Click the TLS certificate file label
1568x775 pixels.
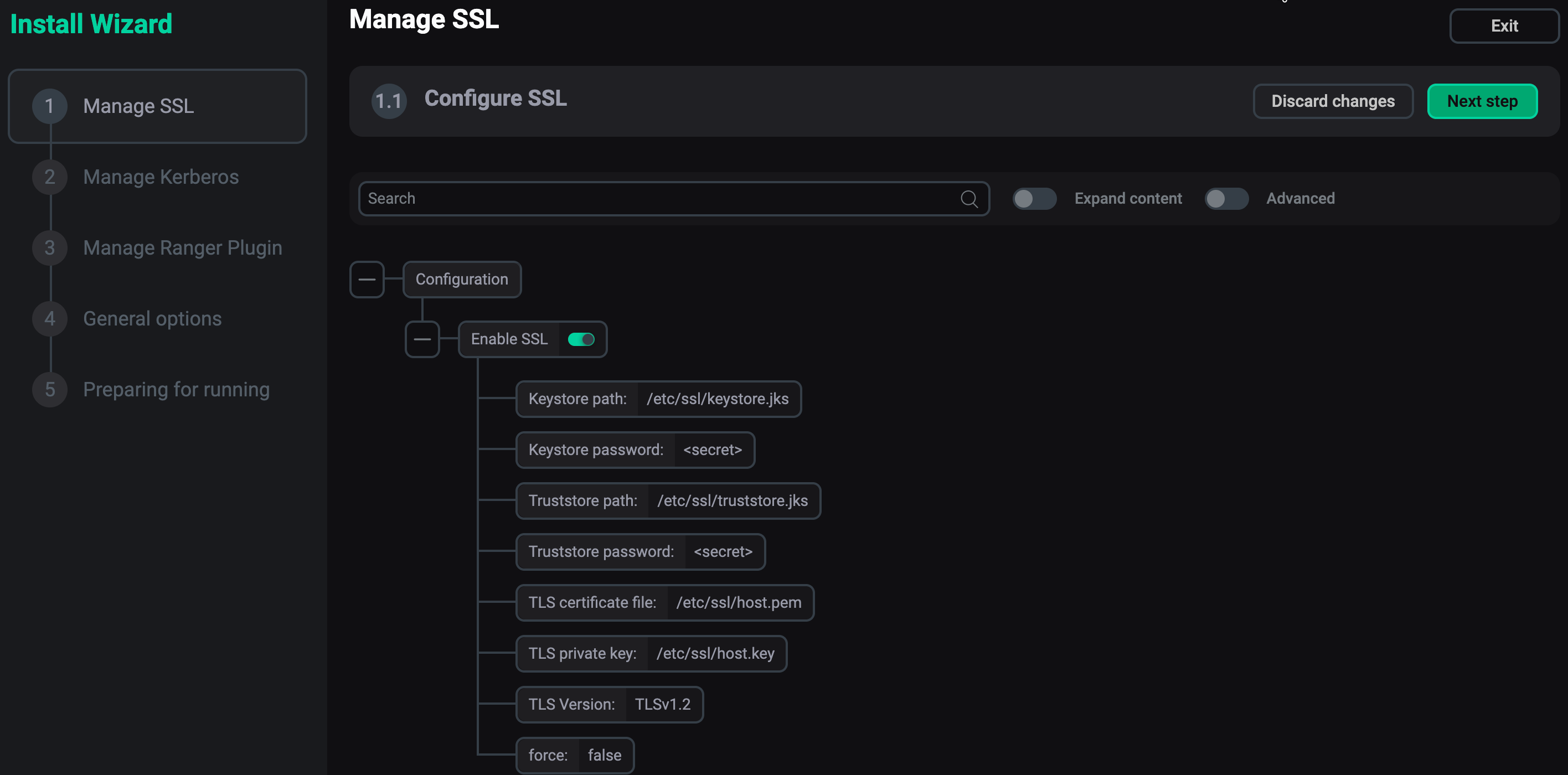tap(592, 603)
